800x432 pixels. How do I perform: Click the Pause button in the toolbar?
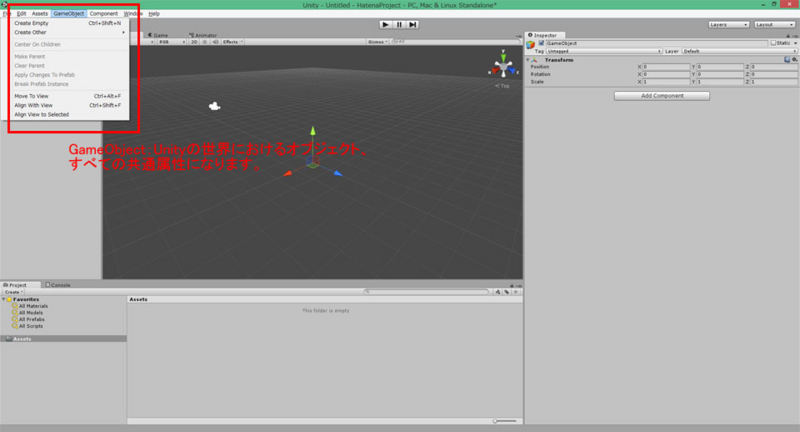pos(399,24)
